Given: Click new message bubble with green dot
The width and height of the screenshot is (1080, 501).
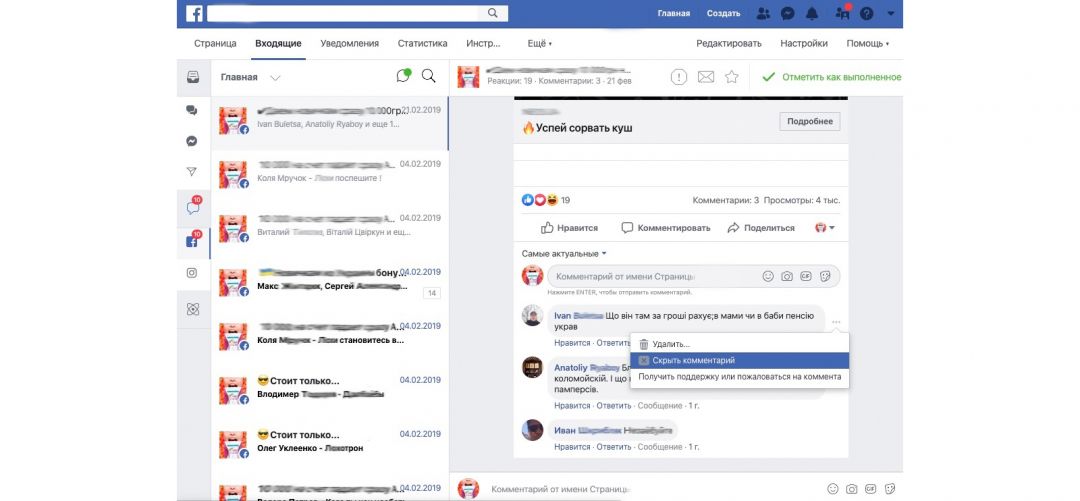Looking at the screenshot, I should click(x=404, y=76).
